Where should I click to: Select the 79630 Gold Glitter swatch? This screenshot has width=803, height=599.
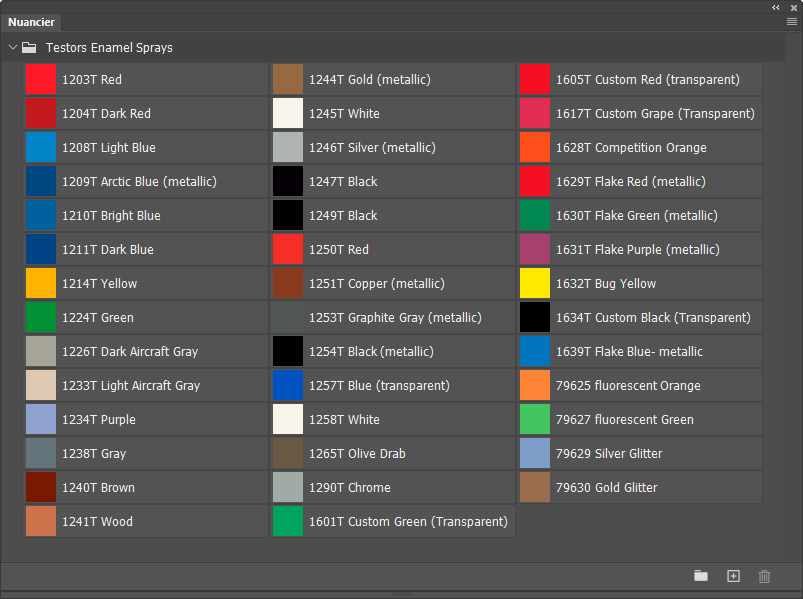[x=535, y=488]
